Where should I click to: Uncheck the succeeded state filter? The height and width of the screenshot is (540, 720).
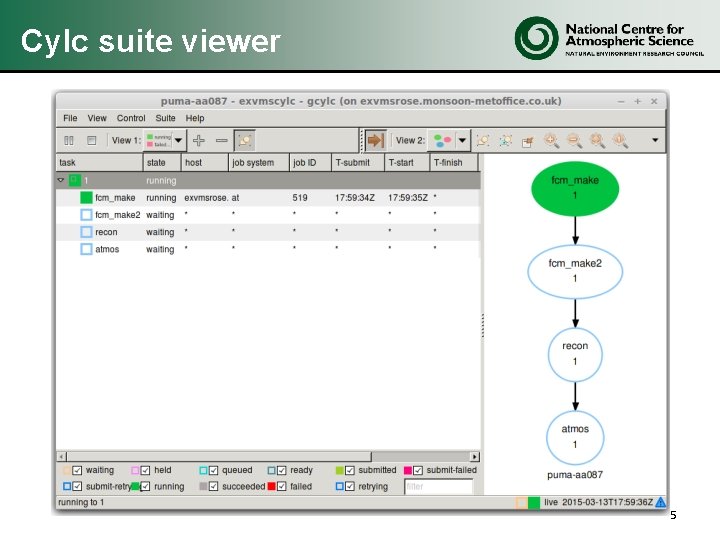click(x=213, y=486)
